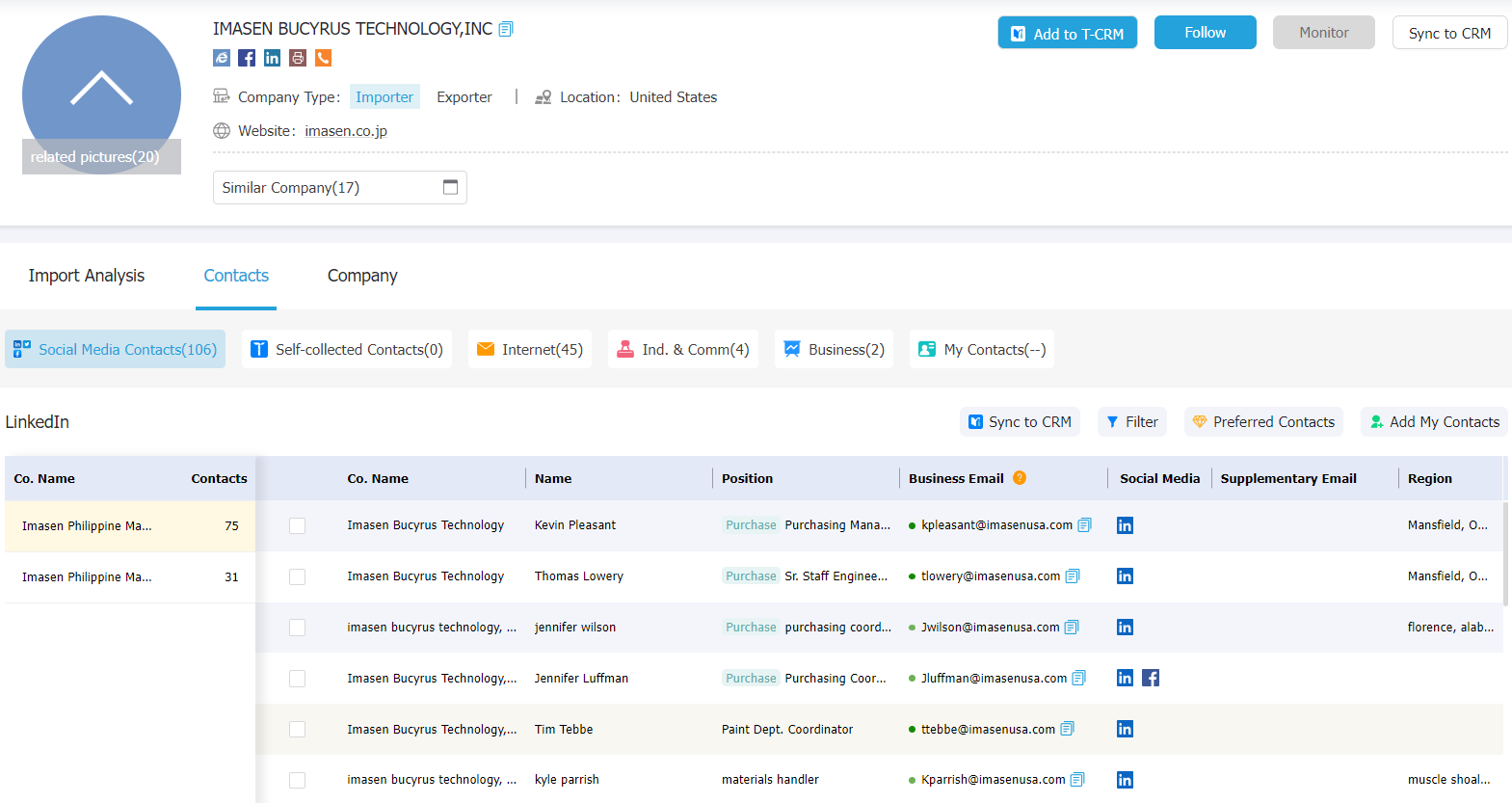The width and height of the screenshot is (1512, 803).
Task: Click the info icon beside Business Email header
Action: 1020,477
